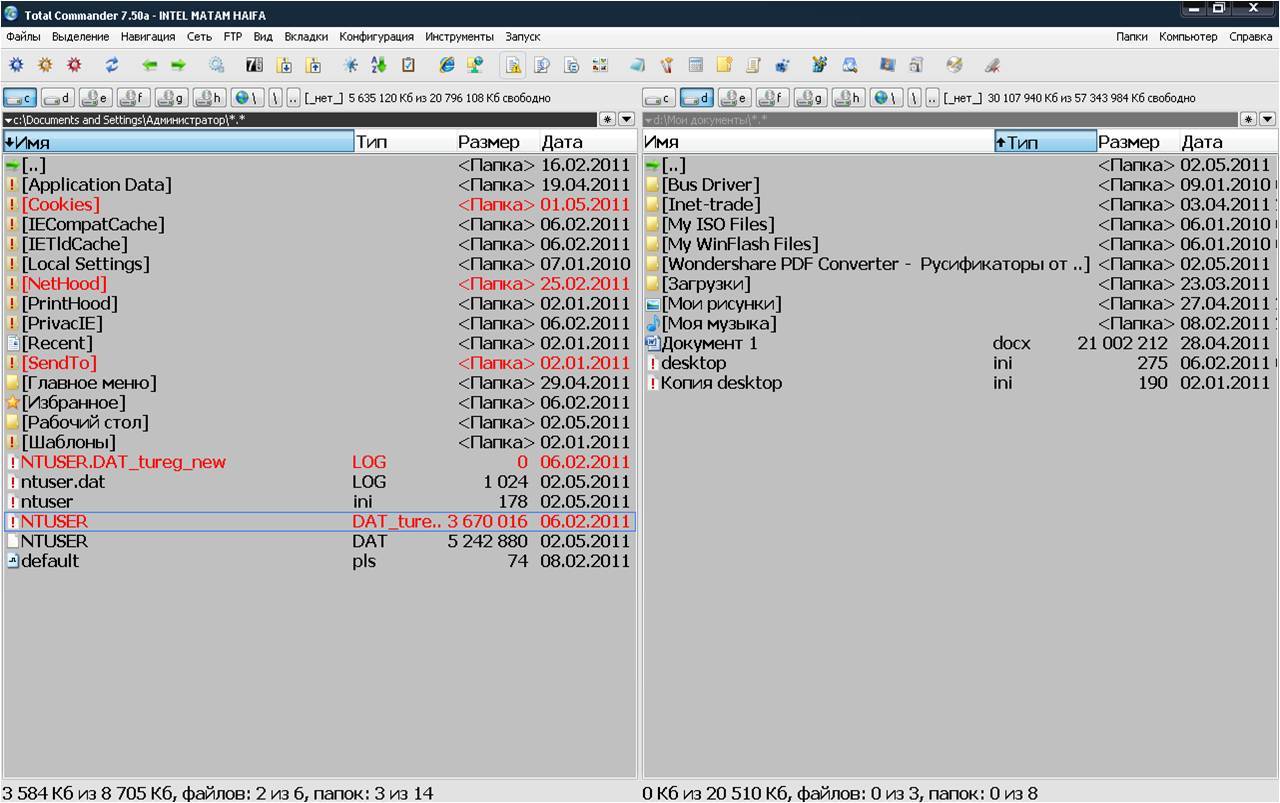Unpack files with the up-arrow archive icon
1280x803 pixels.
(313, 65)
